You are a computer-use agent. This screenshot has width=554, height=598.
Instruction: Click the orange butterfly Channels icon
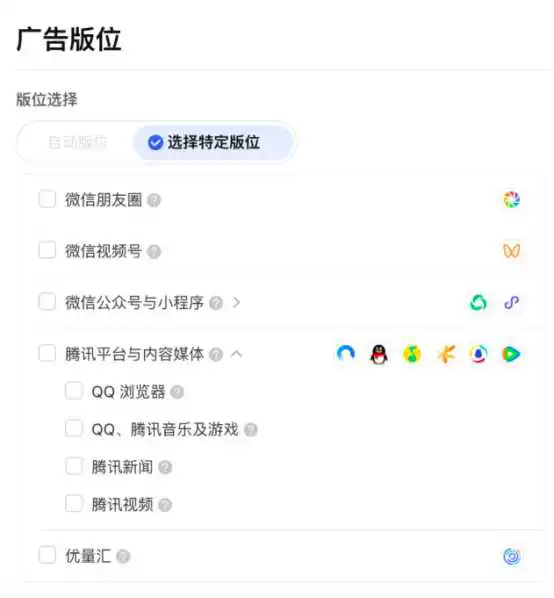coord(511,251)
